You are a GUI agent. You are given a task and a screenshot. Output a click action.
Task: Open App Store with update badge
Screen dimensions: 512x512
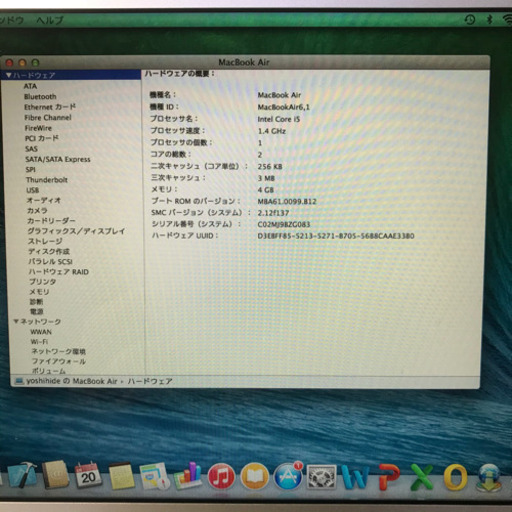point(288,476)
